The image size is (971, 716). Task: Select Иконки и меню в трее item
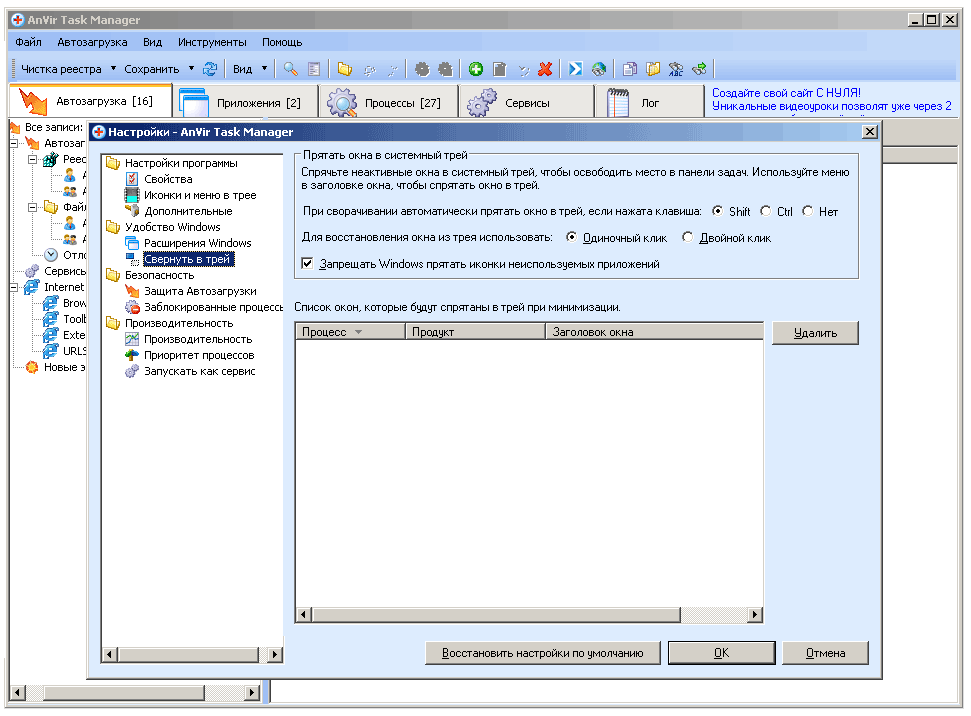click(199, 195)
